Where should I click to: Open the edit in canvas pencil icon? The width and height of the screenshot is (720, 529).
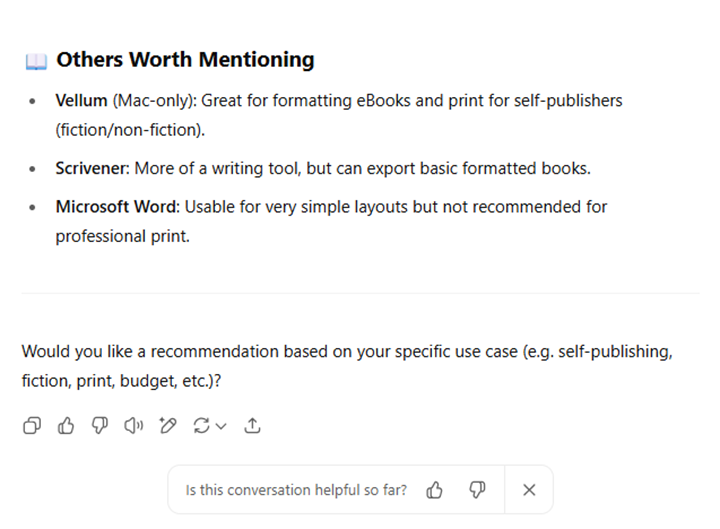tap(168, 426)
